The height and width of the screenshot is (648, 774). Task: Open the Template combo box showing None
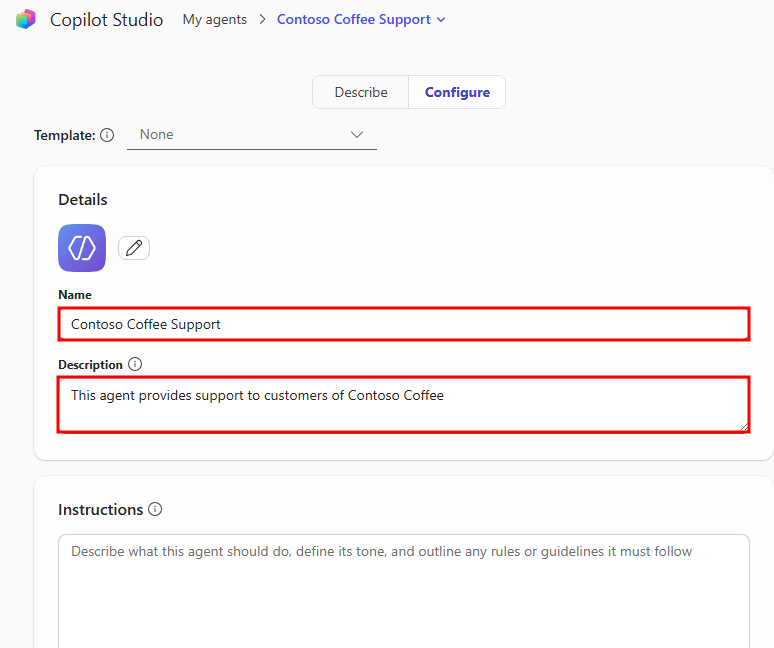point(240,135)
